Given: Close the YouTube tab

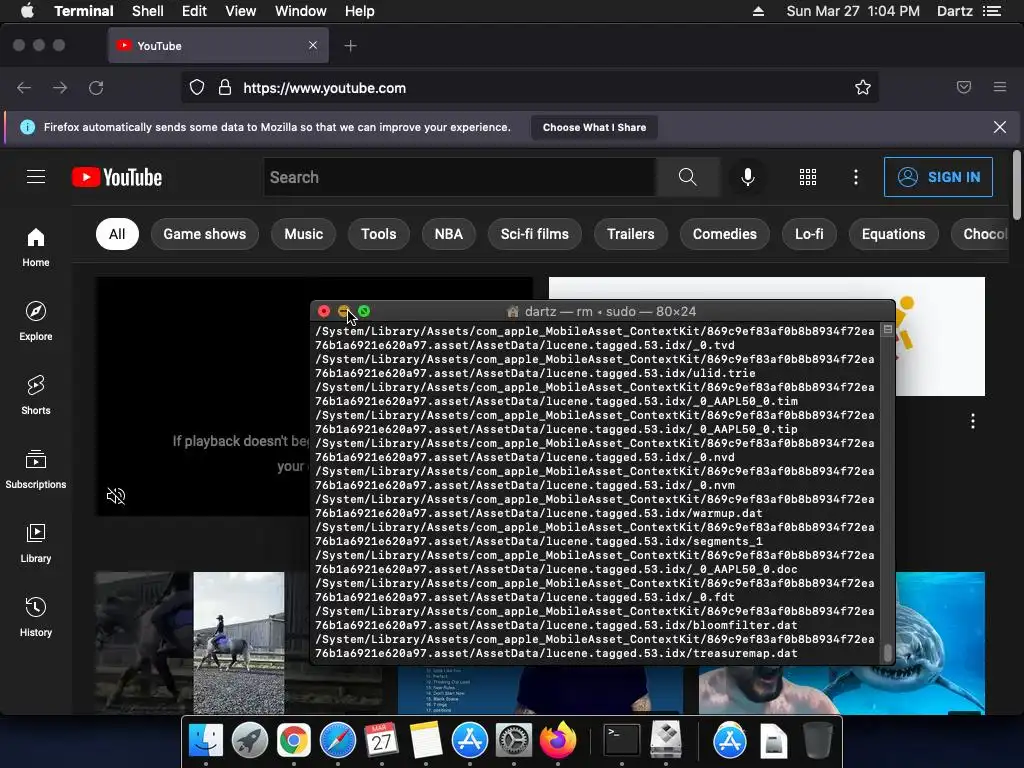Looking at the screenshot, I should 313,45.
